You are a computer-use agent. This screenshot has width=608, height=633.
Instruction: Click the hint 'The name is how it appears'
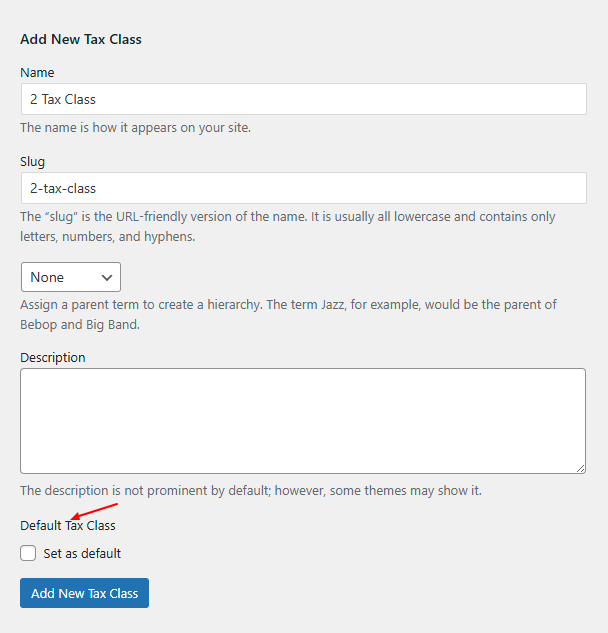136,128
